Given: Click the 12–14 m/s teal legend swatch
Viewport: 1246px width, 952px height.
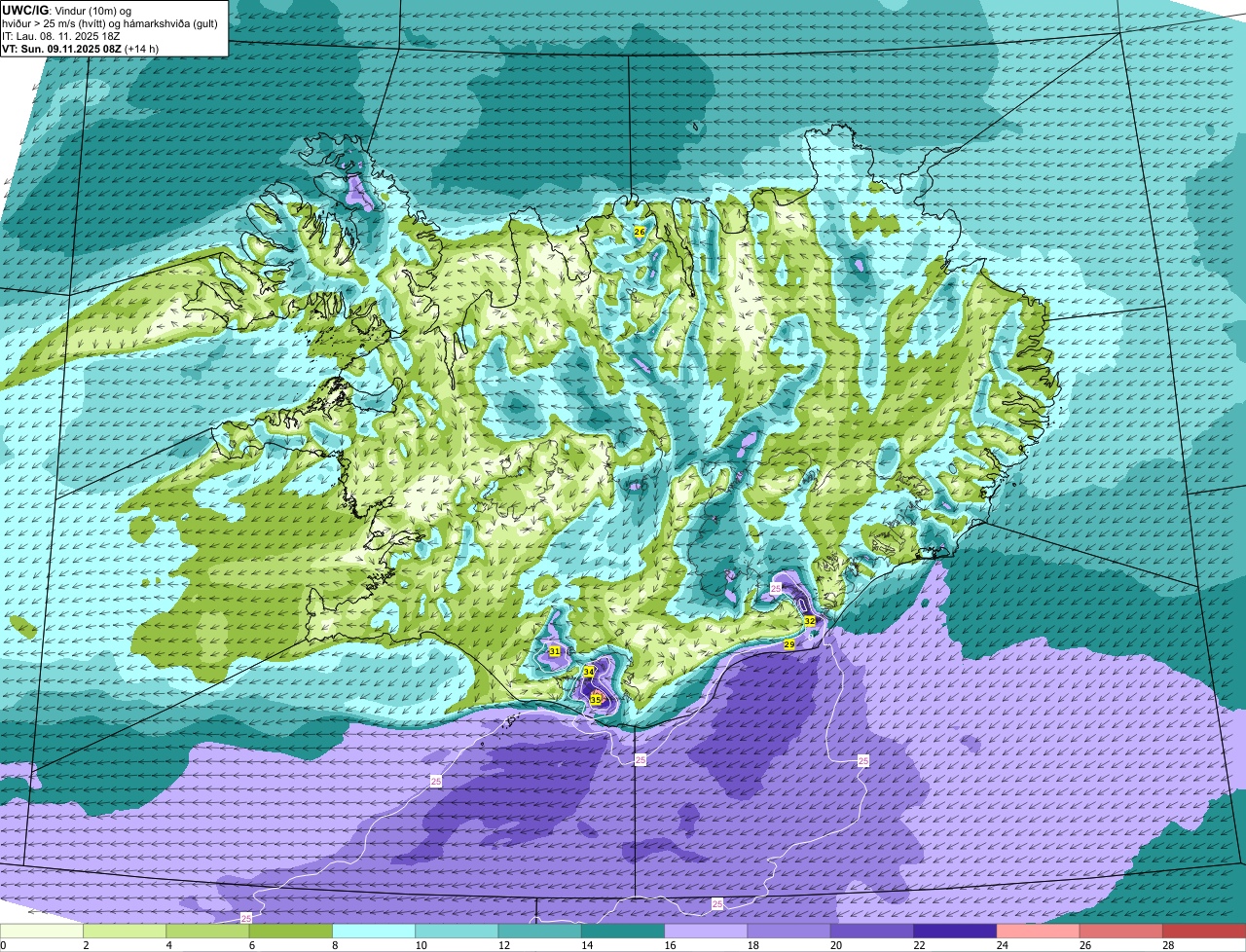Looking at the screenshot, I should (540, 932).
